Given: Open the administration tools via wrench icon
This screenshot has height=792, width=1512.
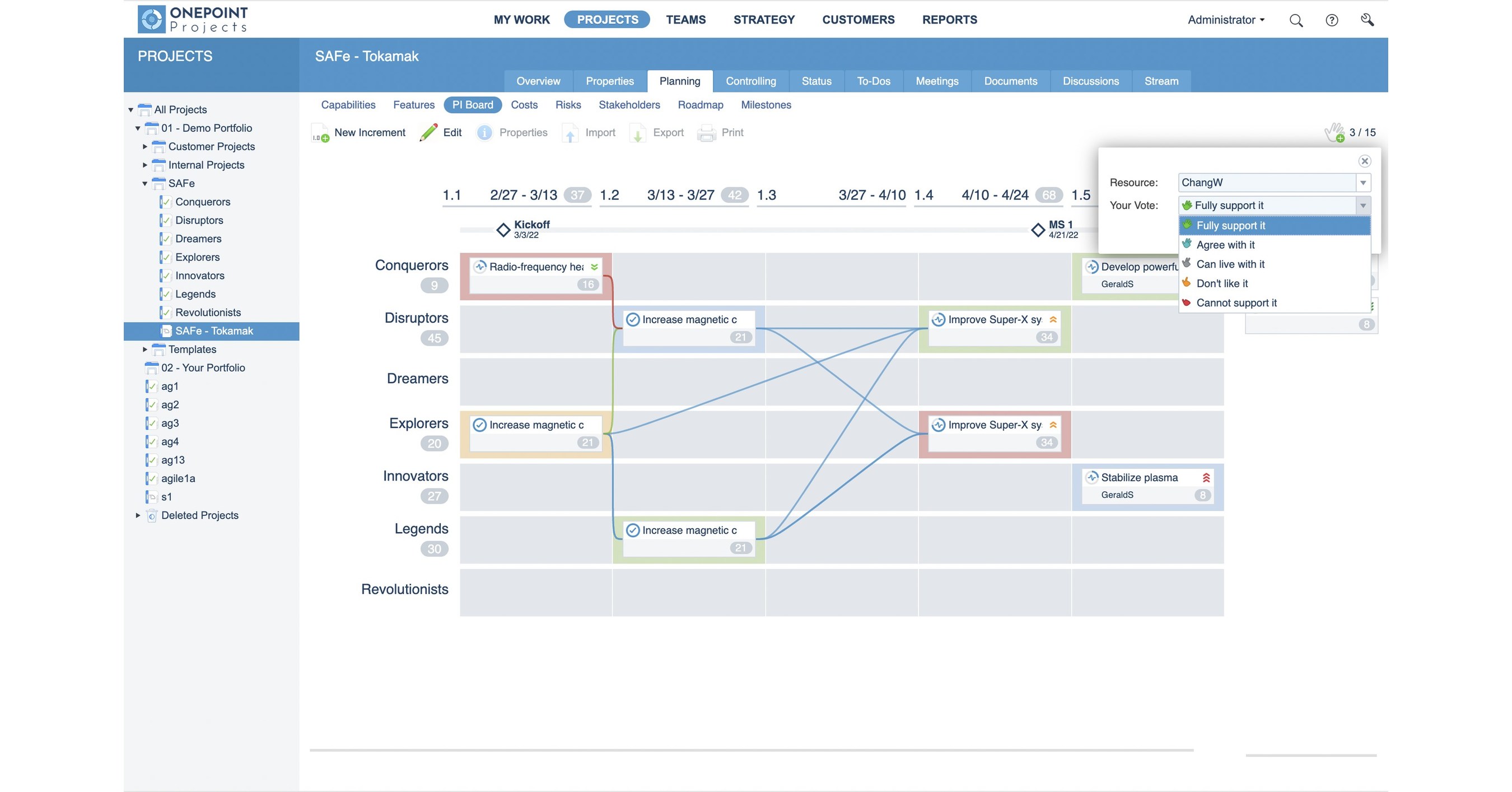Looking at the screenshot, I should click(1368, 20).
